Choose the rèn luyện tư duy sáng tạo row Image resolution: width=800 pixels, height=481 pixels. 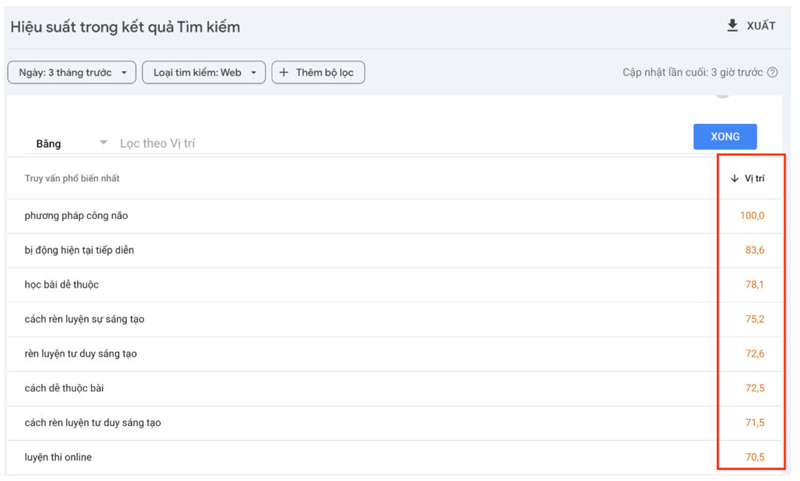tap(81, 354)
